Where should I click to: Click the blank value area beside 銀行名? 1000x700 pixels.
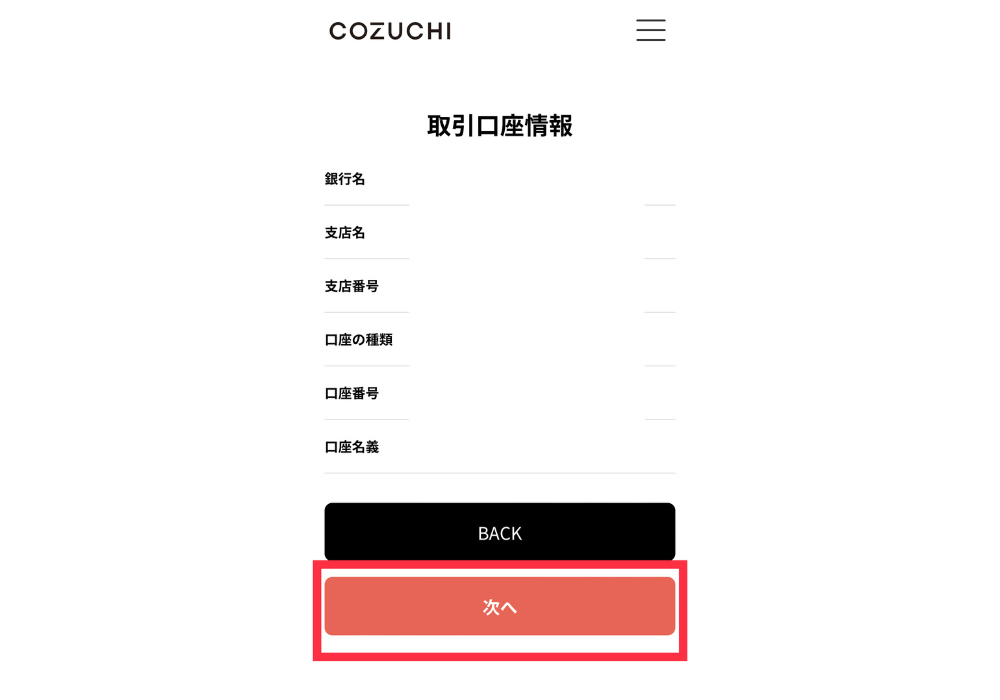(527, 179)
